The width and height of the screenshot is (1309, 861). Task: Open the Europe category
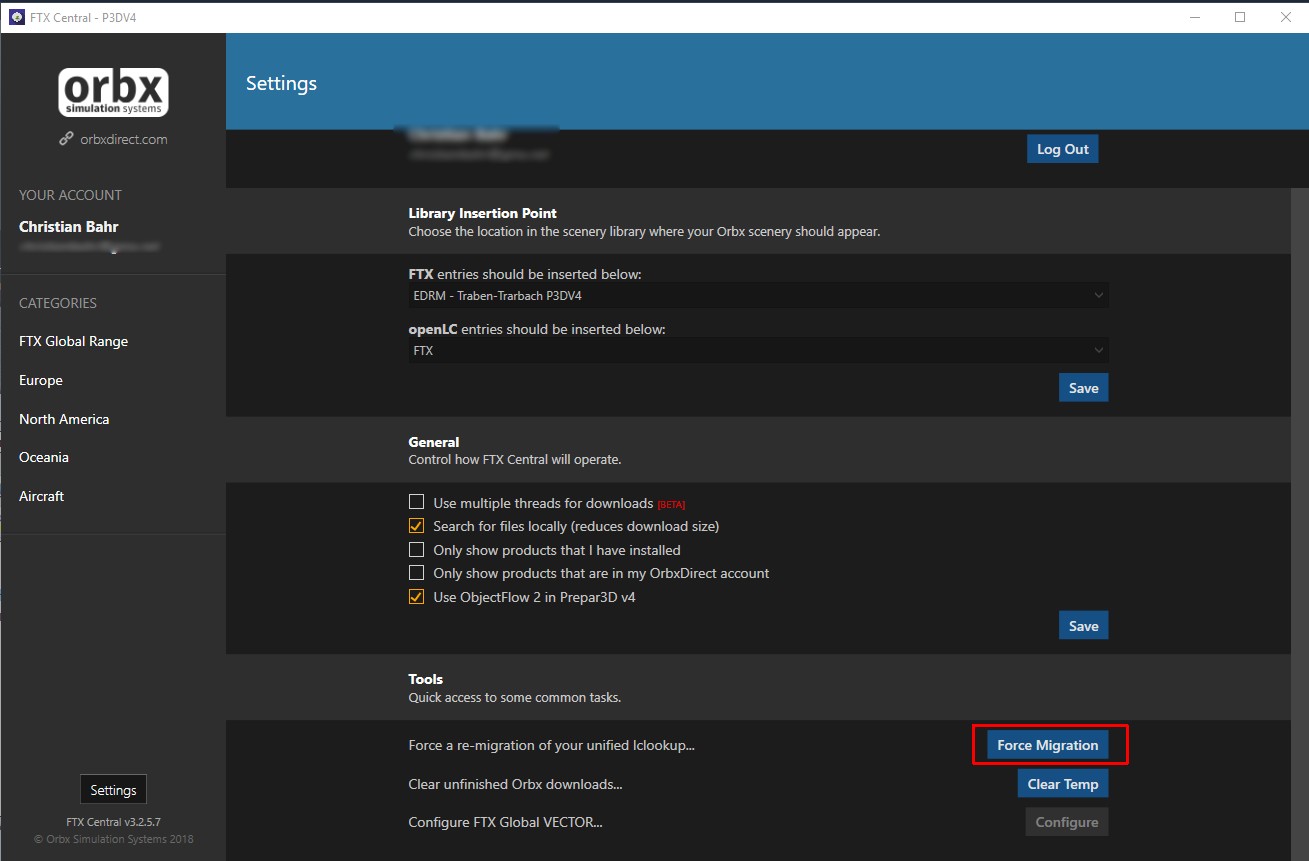(x=41, y=380)
